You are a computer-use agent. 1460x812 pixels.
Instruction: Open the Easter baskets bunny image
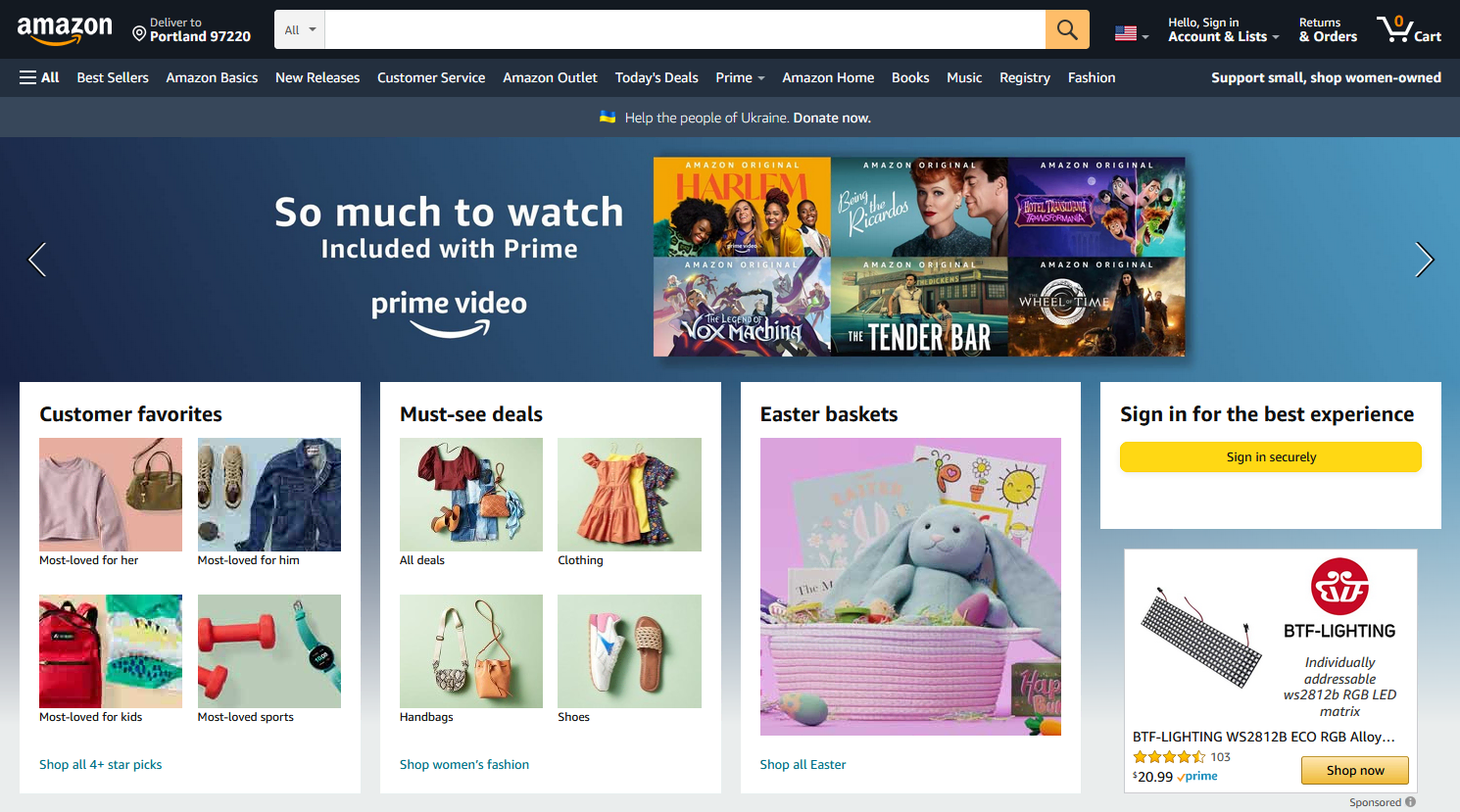click(x=910, y=587)
